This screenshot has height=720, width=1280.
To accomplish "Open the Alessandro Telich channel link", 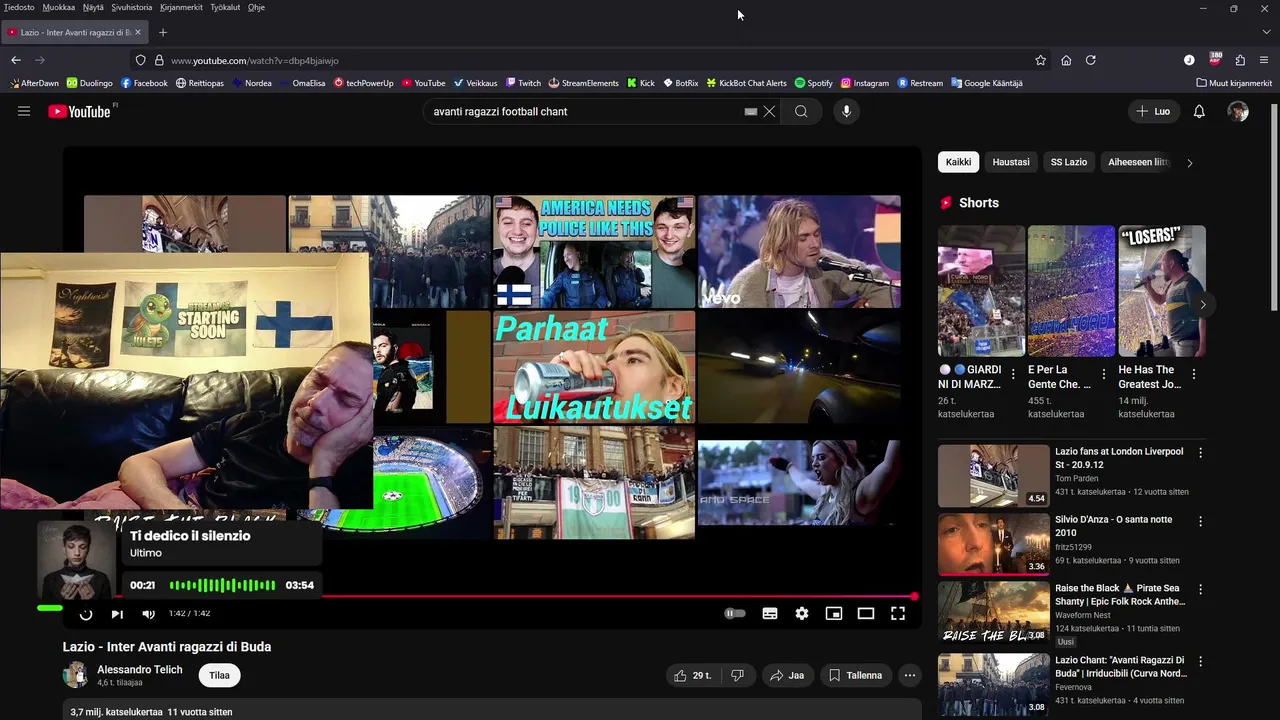I will pos(139,670).
